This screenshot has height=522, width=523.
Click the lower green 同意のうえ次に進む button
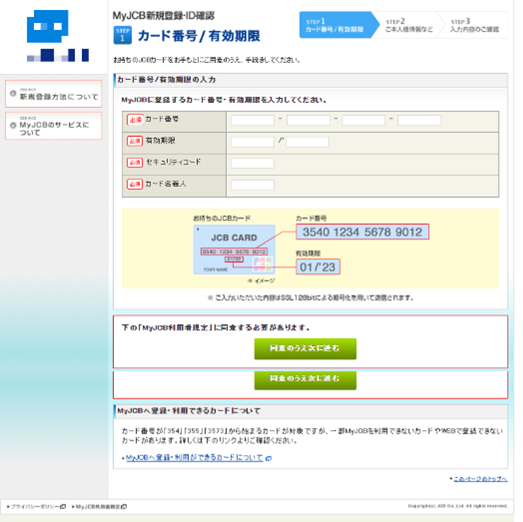click(305, 380)
